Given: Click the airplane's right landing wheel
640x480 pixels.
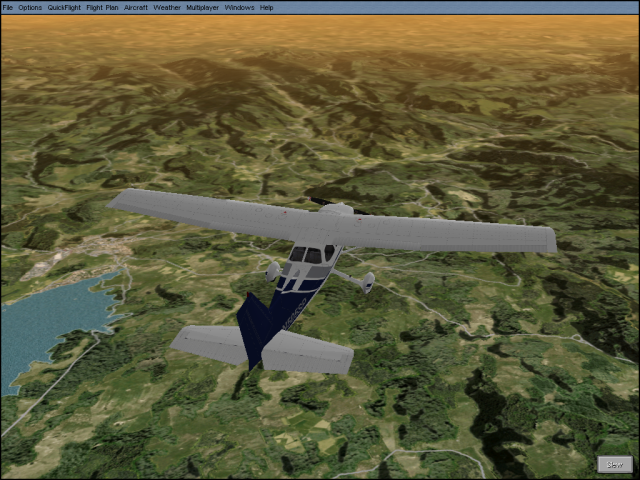Looking at the screenshot, I should (367, 283).
